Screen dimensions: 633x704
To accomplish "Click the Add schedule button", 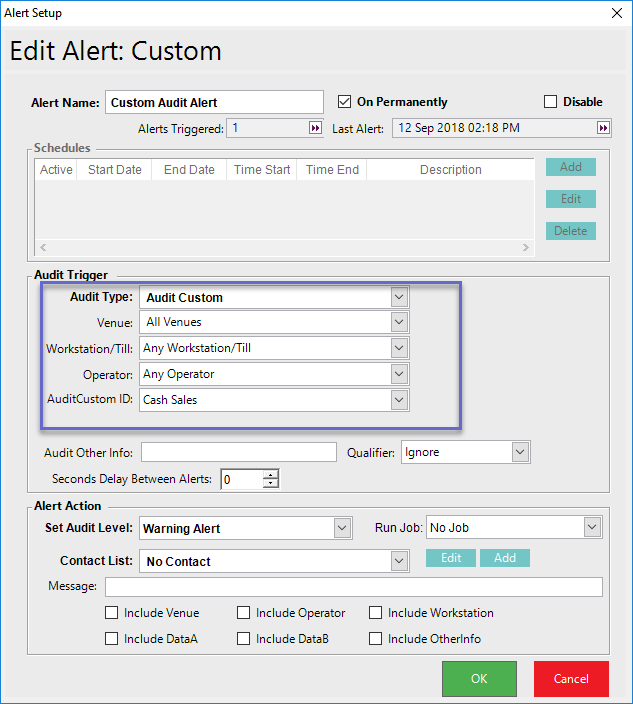I will (571, 167).
